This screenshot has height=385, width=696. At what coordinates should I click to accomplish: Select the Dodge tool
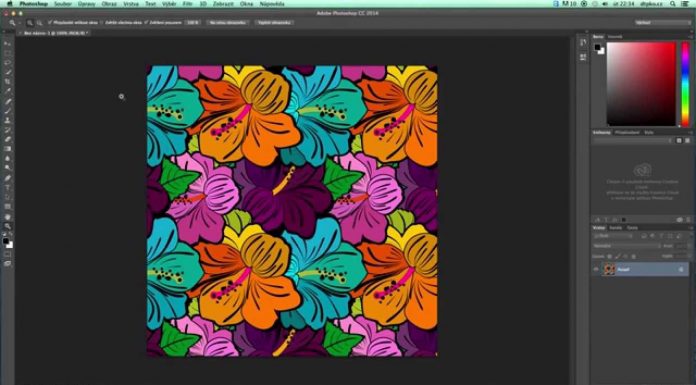point(8,168)
